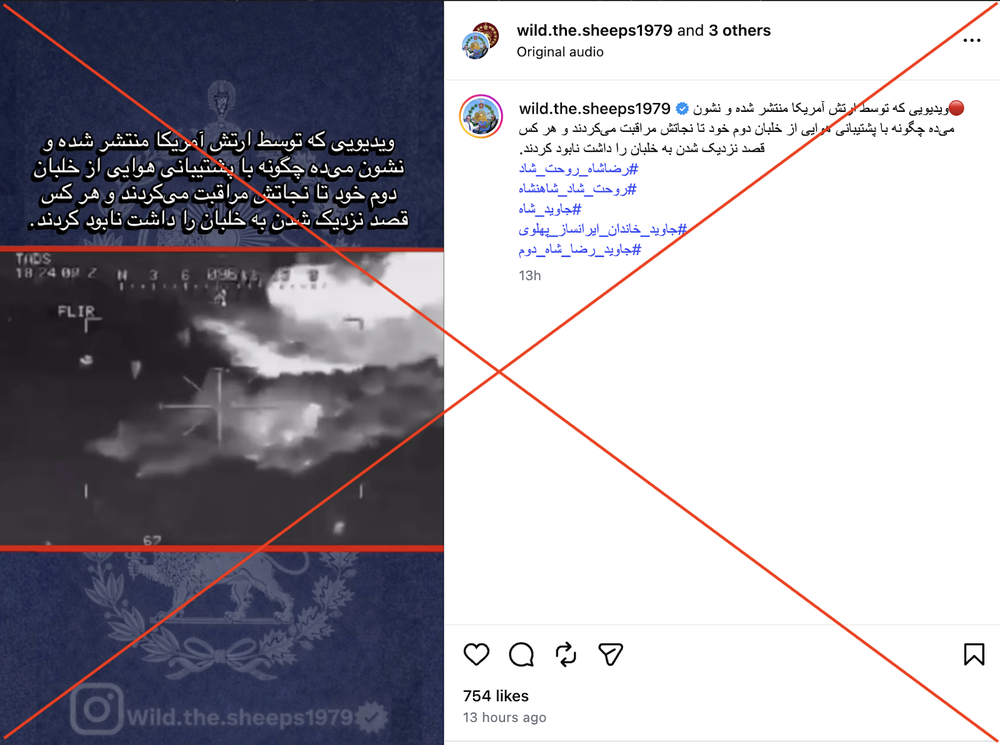Screen dimensions: 1000x745
Task: Open the Original audio page
Action: coord(560,52)
